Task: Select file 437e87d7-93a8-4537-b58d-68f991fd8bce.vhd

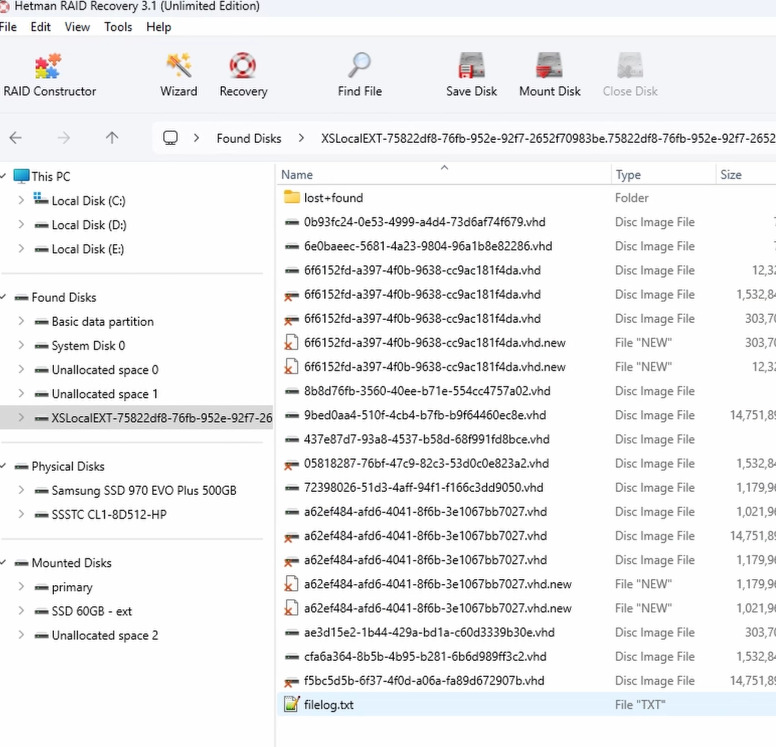Action: click(x=427, y=439)
